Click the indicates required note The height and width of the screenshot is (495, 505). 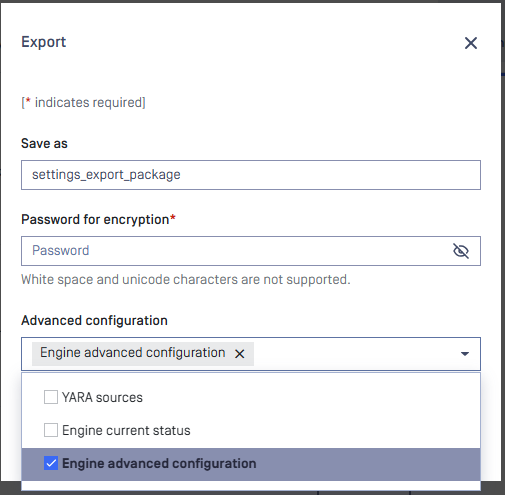83,102
